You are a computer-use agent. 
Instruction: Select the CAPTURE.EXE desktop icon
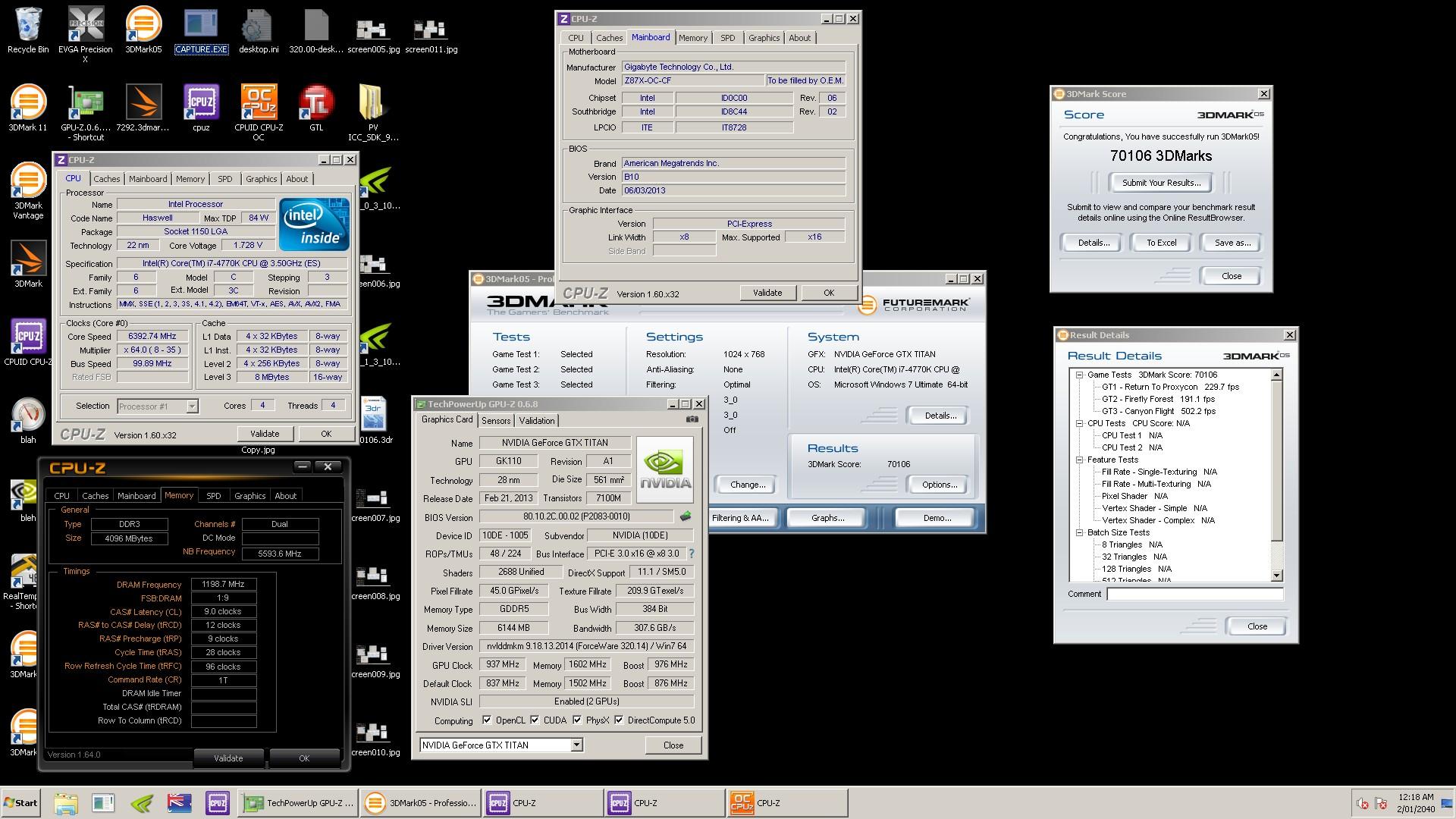click(x=201, y=30)
